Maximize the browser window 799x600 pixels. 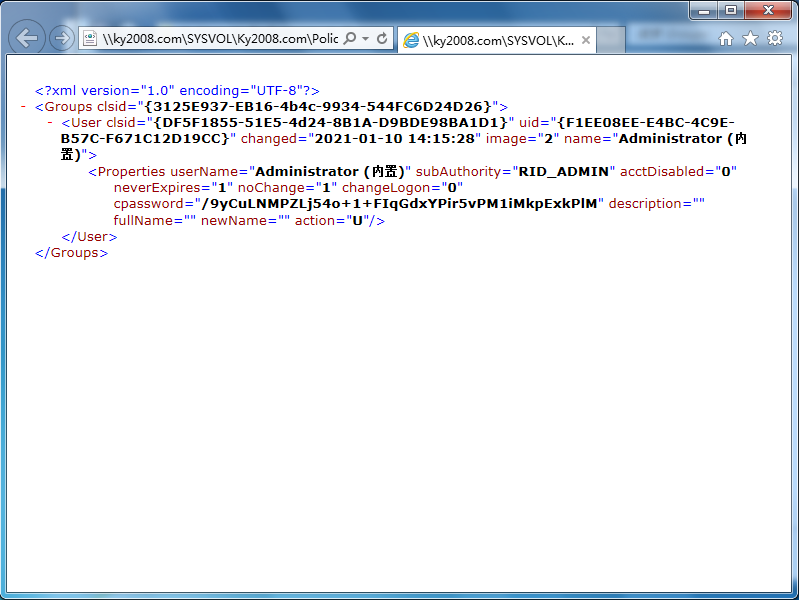[731, 10]
